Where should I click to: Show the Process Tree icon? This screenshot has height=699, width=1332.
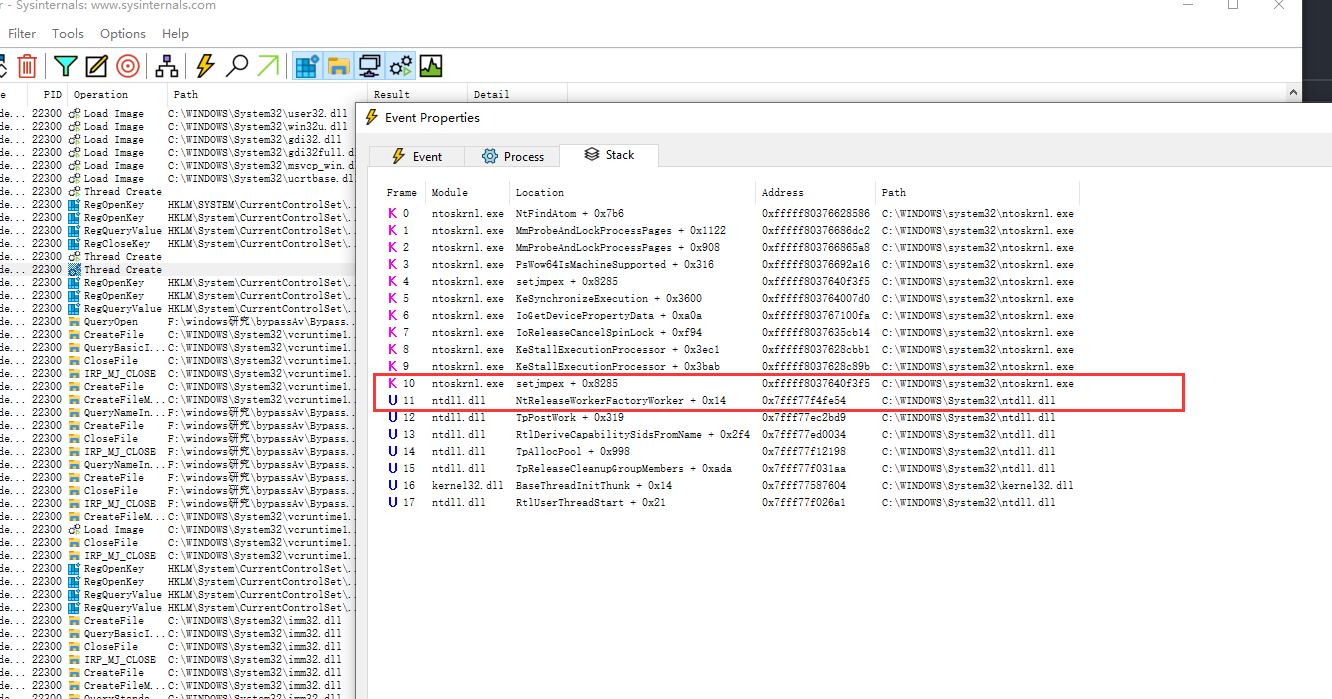click(167, 67)
